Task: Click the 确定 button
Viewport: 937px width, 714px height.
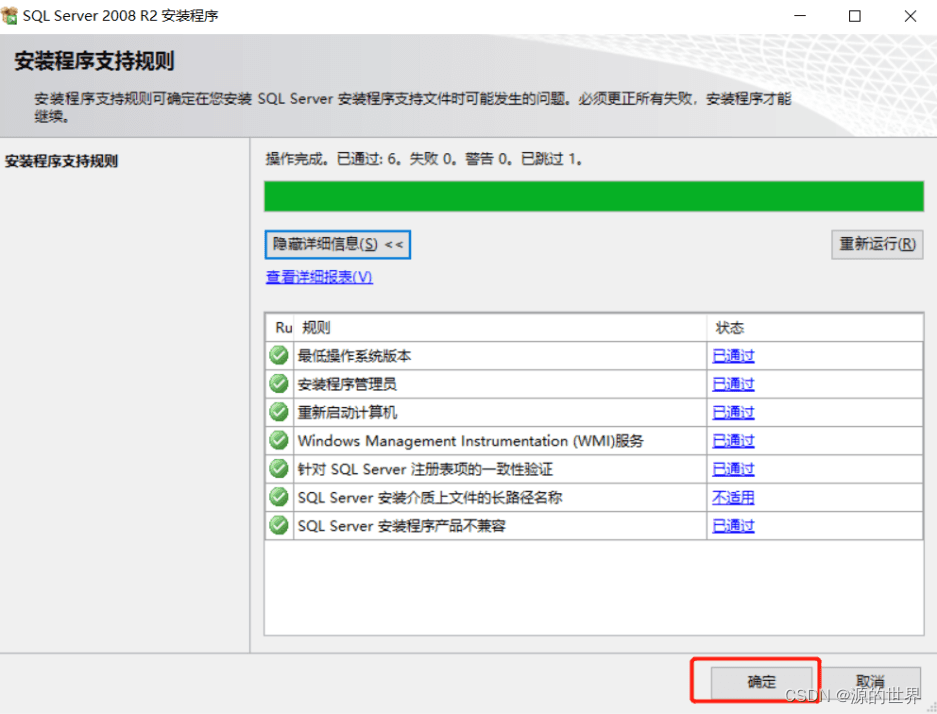Action: [761, 682]
